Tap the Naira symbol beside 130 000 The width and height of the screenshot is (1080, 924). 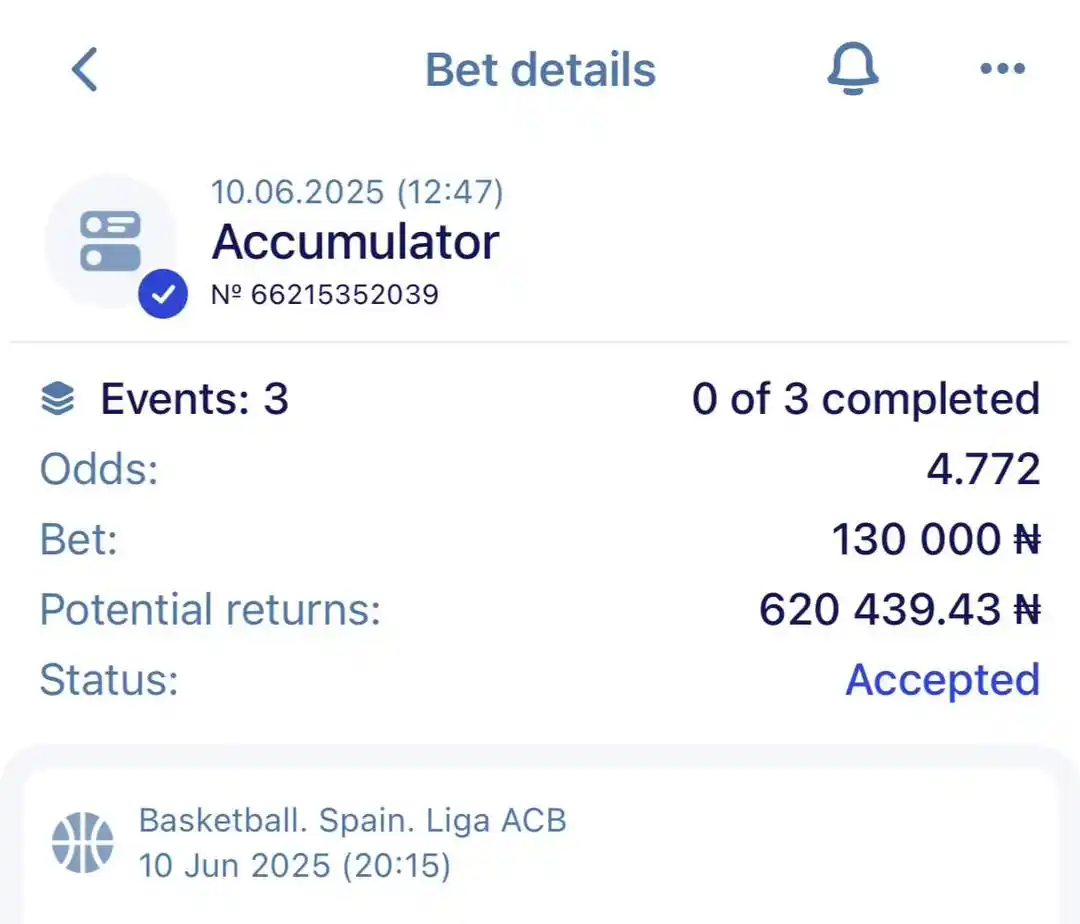point(1026,540)
